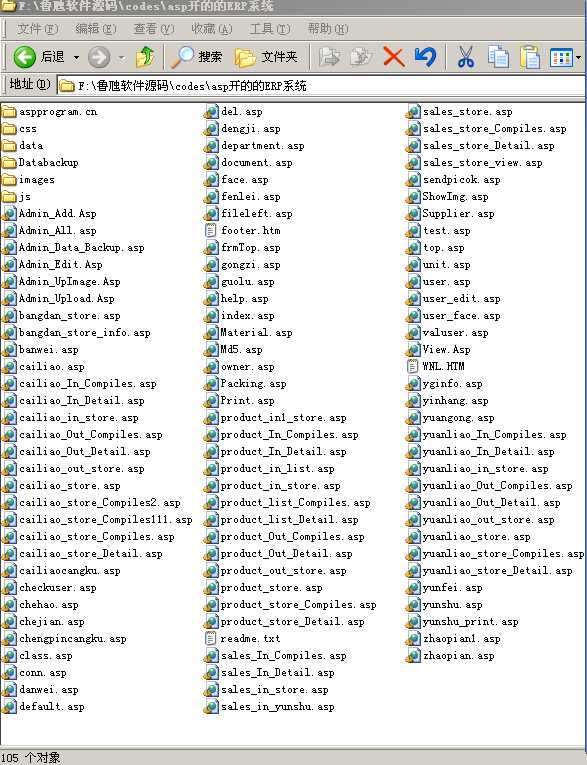Select the conn.asp file icon
This screenshot has height=765, width=587.
coord(9,673)
